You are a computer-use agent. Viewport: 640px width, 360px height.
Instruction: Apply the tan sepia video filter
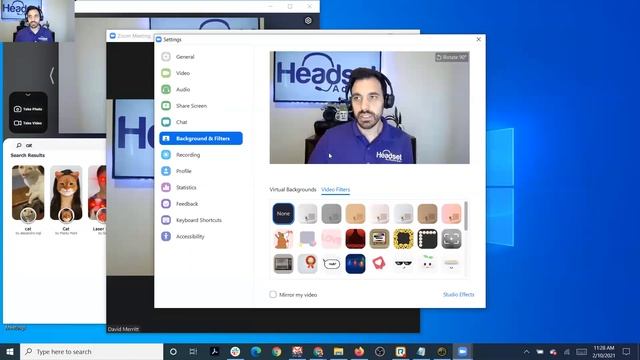(x=356, y=213)
